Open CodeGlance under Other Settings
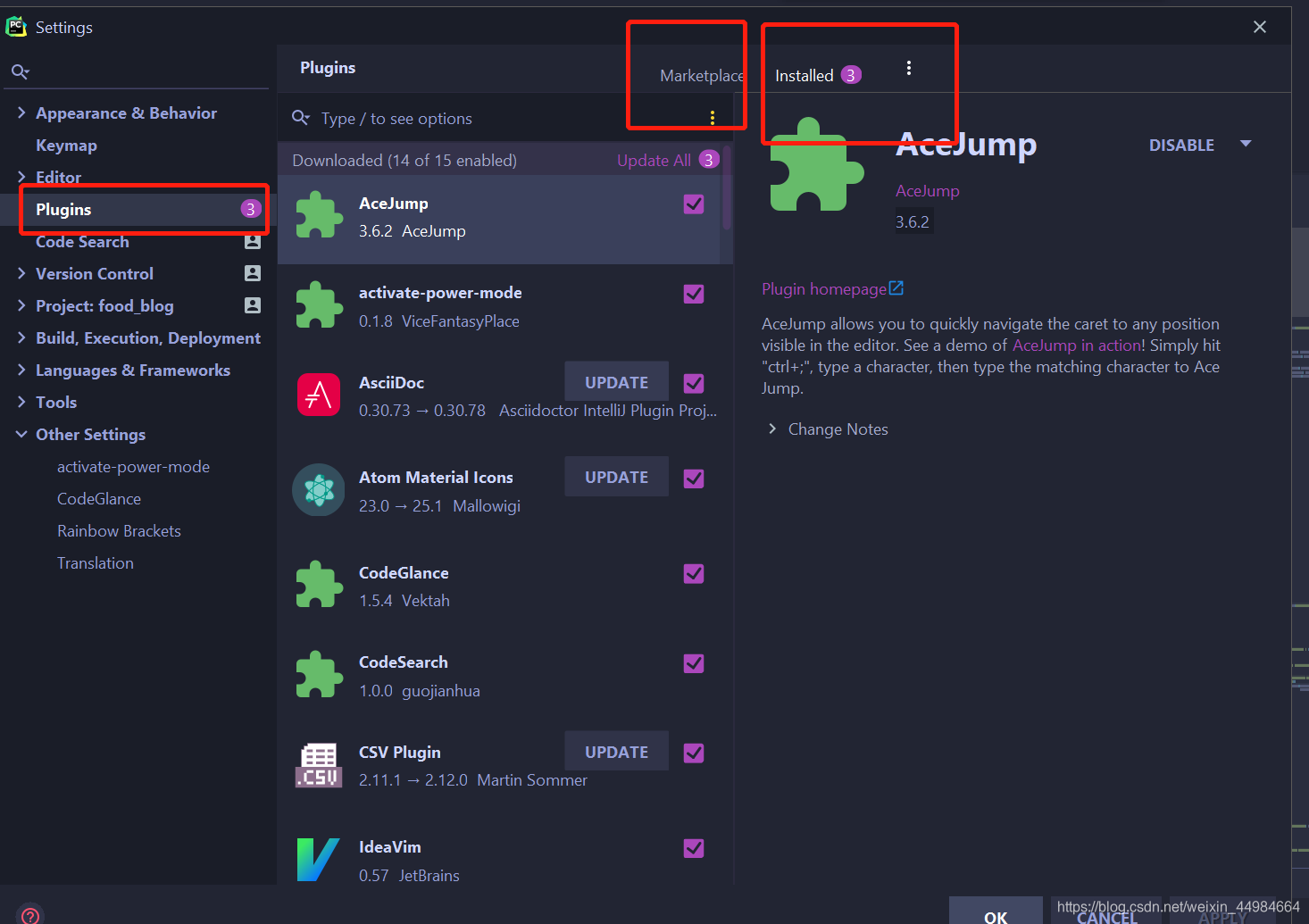The width and height of the screenshot is (1309, 924). pos(99,498)
